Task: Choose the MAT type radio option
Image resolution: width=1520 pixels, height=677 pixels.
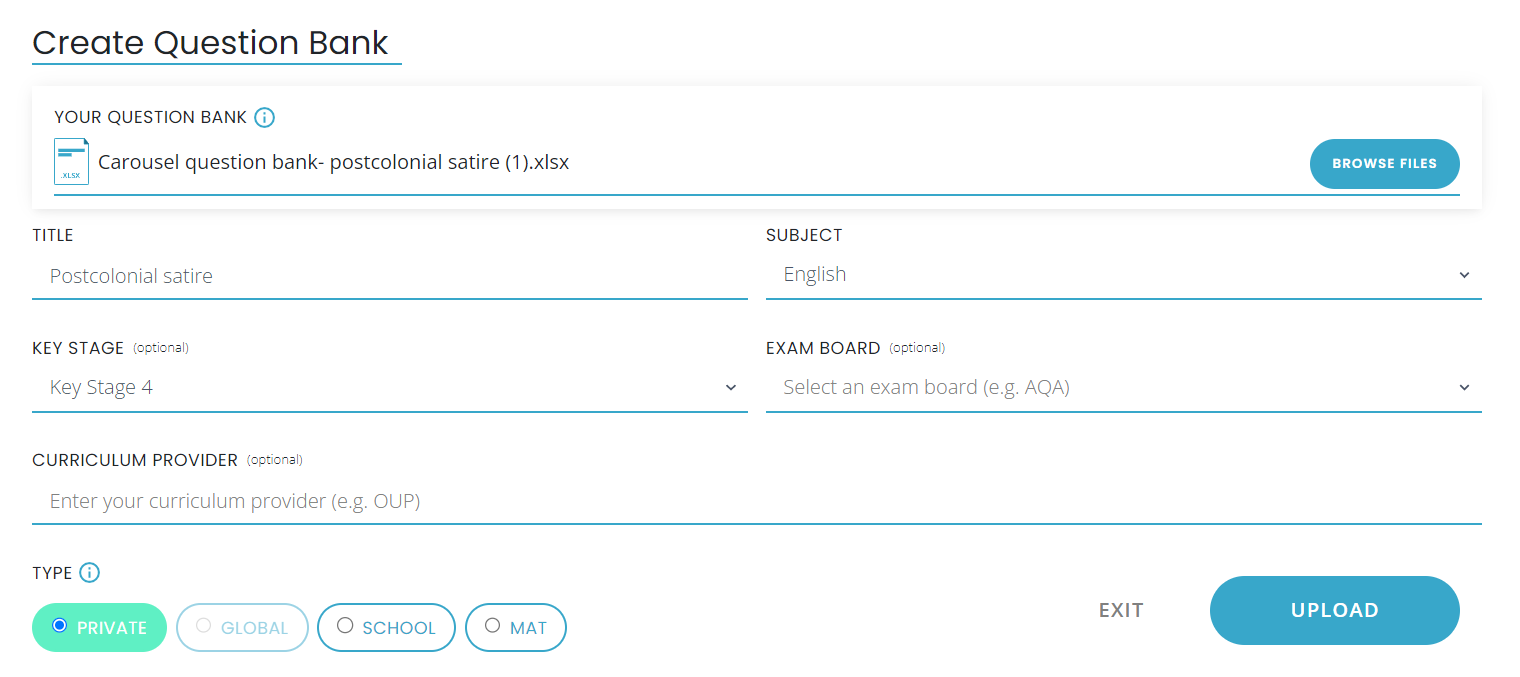Action: (492, 626)
